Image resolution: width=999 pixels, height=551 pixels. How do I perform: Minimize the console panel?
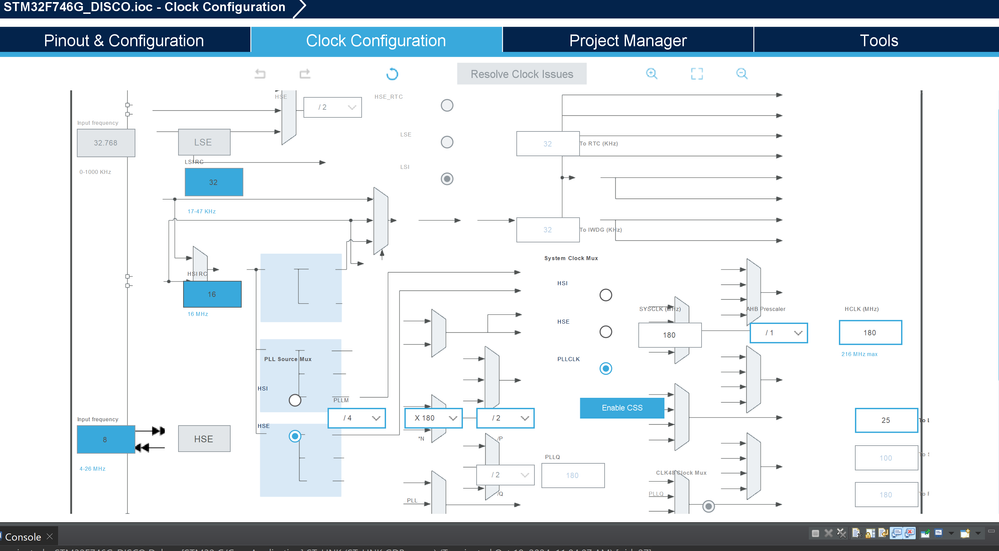click(991, 531)
